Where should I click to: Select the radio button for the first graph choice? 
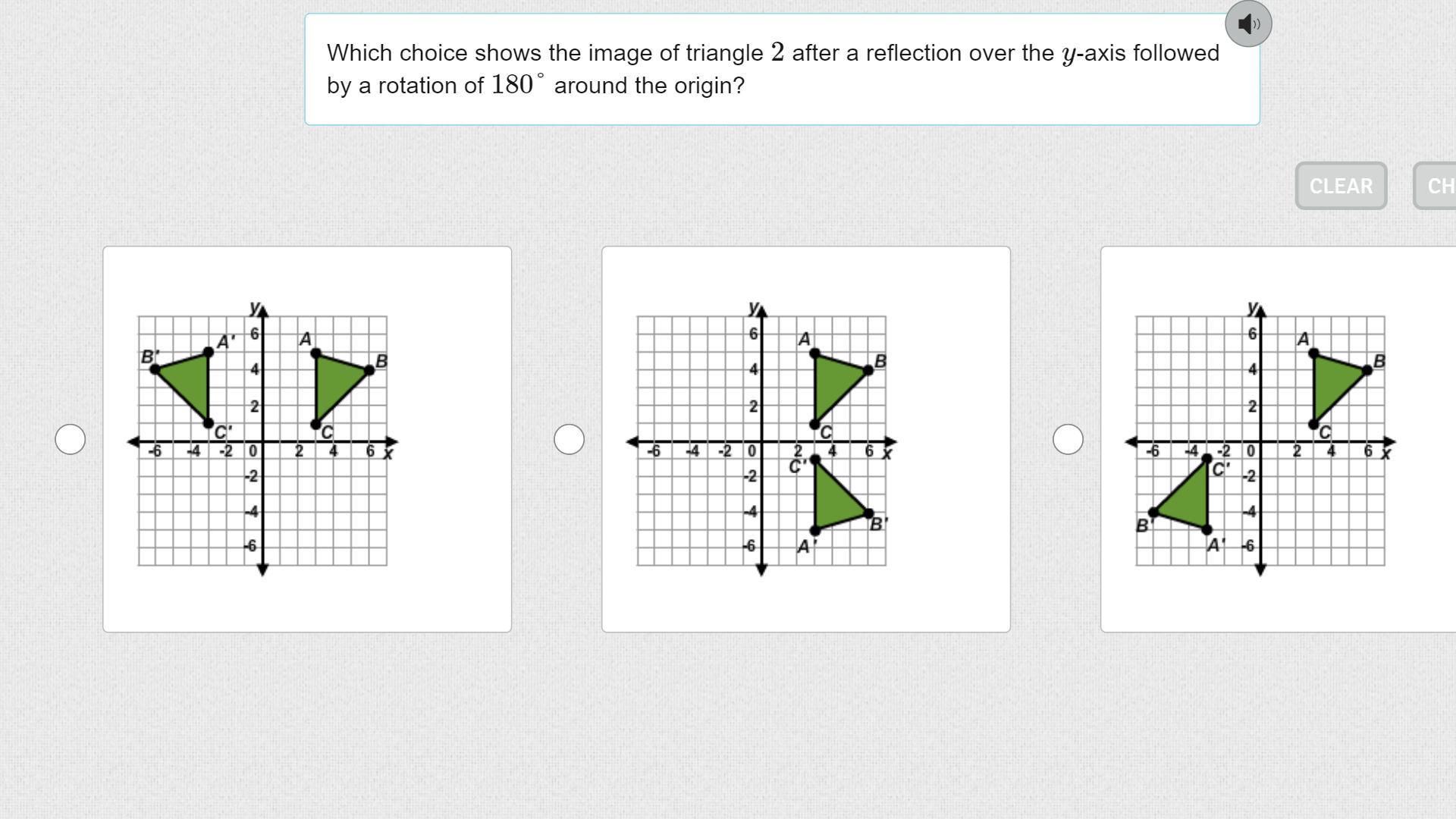click(71, 439)
